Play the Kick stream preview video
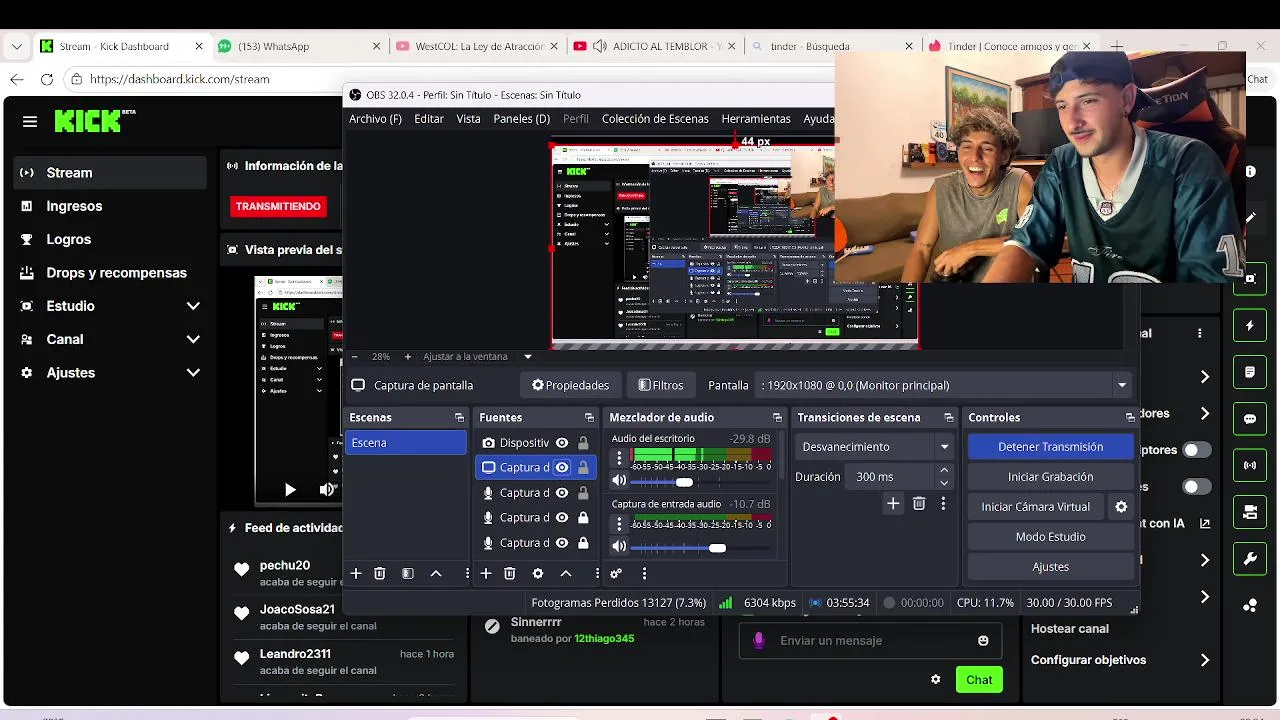Screen dimensions: 1280x720 coord(290,489)
